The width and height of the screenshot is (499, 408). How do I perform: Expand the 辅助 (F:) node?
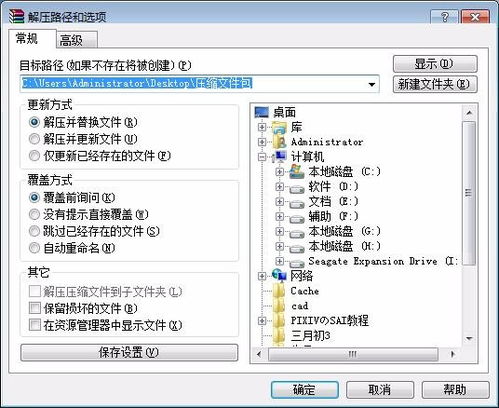tap(280, 217)
